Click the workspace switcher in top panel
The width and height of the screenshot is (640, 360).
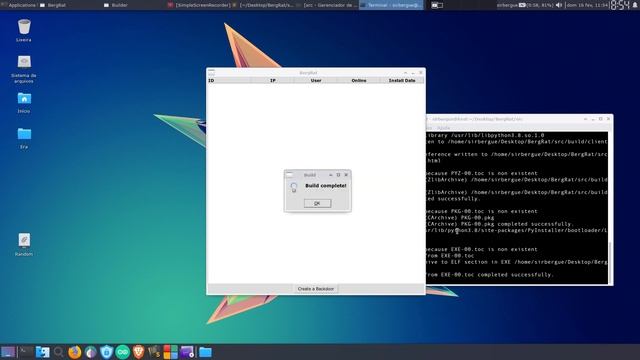click(437, 5)
